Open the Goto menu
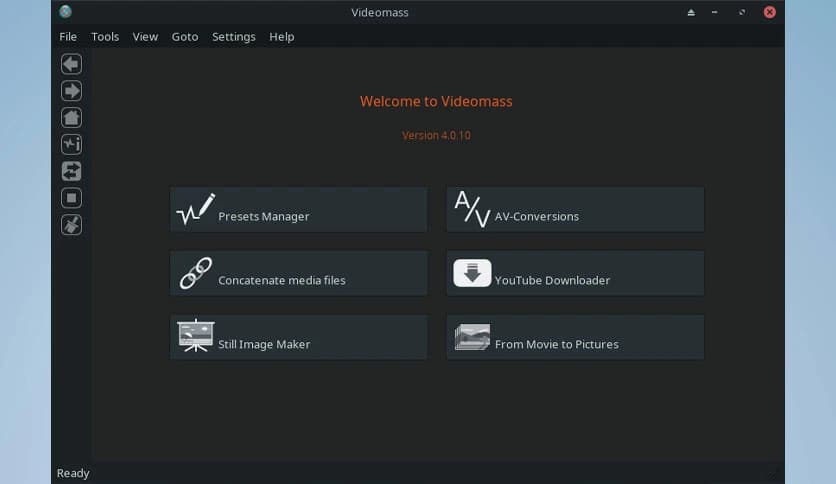This screenshot has width=836, height=484. coord(185,37)
